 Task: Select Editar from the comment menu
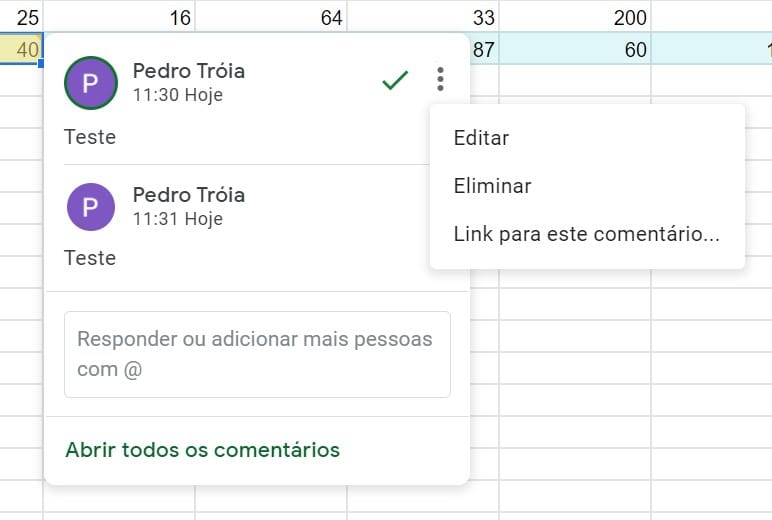(481, 138)
